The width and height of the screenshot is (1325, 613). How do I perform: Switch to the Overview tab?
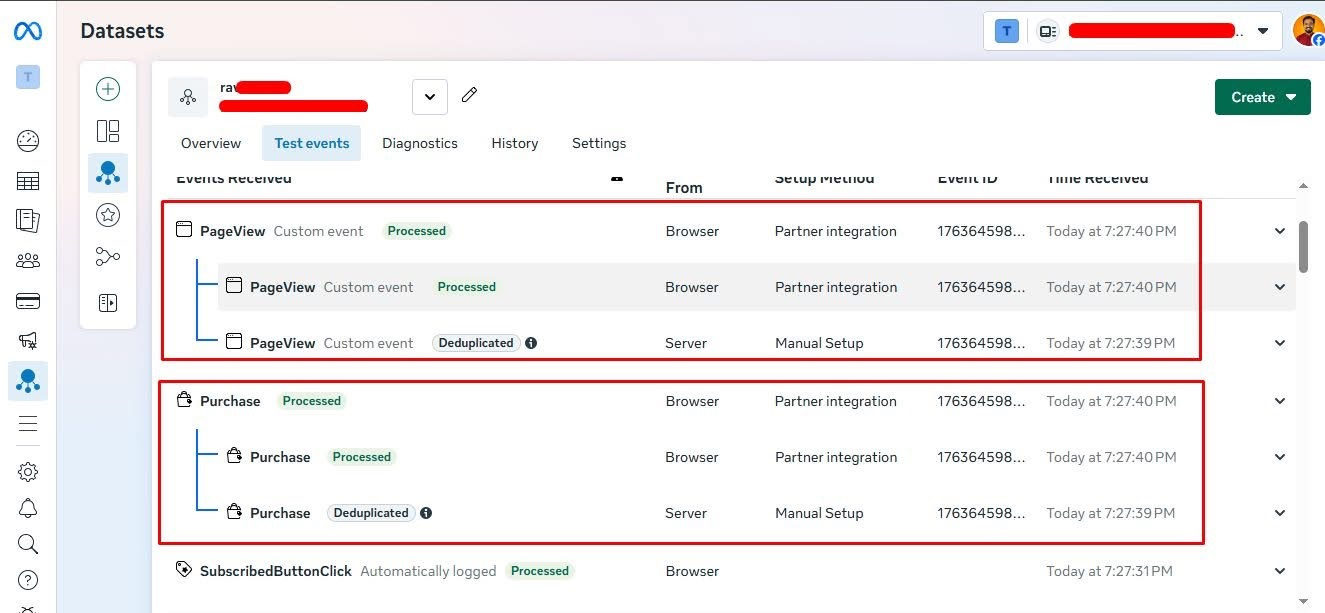pyautogui.click(x=211, y=143)
